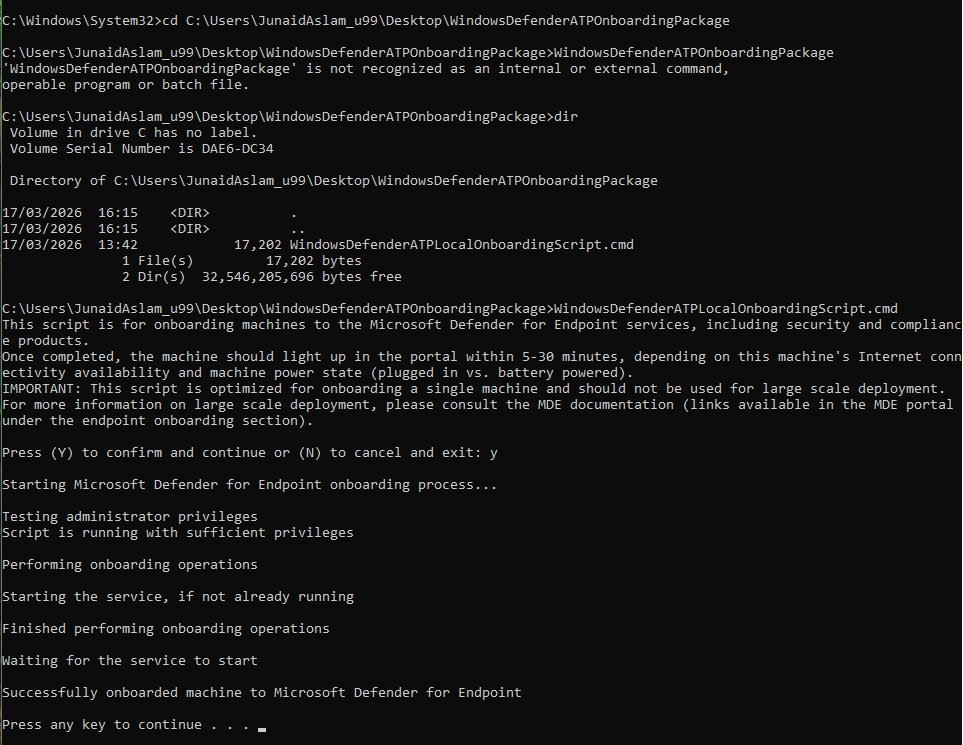The height and width of the screenshot is (745, 963).
Task: Select the WindowsDefenderATPLocalOnboardingScript.cmd file in the dir listing
Action: click(461, 244)
